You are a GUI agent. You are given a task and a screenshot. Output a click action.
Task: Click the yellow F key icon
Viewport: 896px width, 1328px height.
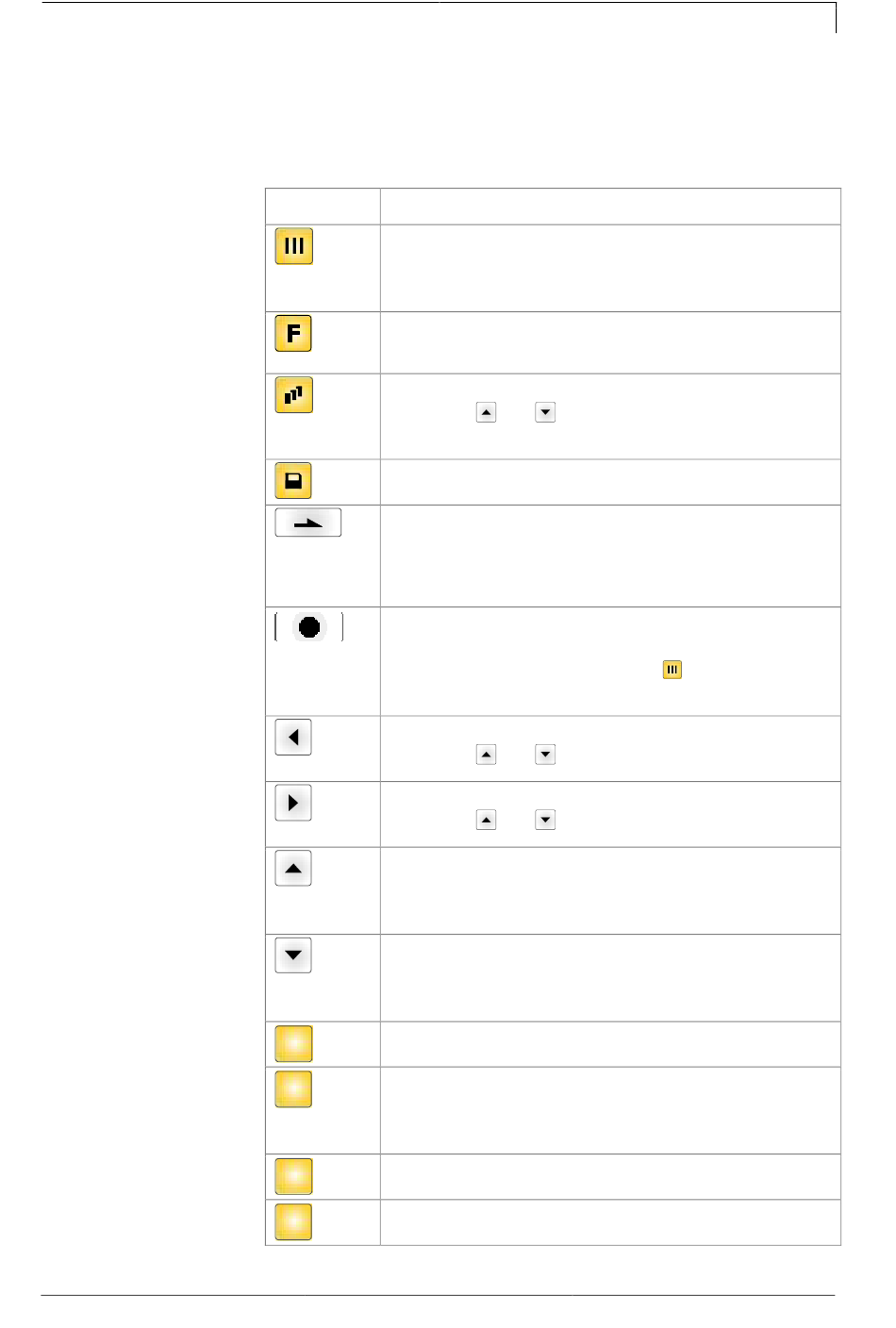point(293,333)
